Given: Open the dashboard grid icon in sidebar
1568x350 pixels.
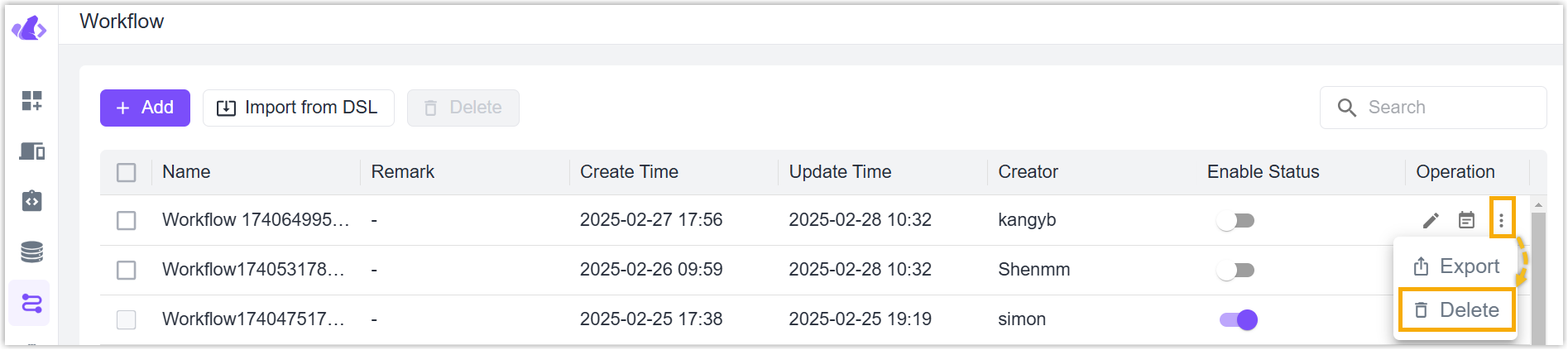Looking at the screenshot, I should click(31, 101).
